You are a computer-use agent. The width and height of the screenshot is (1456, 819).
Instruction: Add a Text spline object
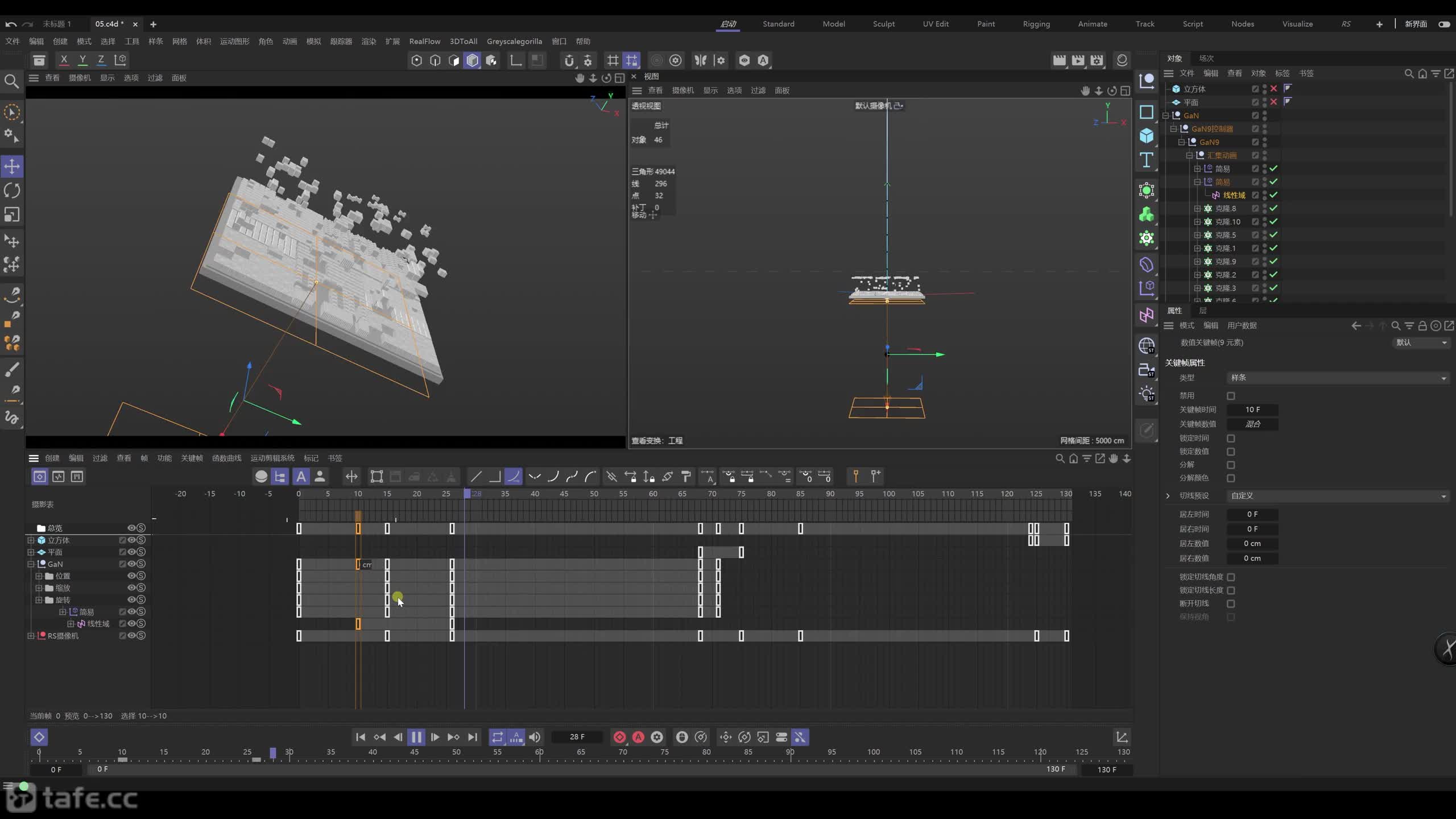pyautogui.click(x=1147, y=160)
